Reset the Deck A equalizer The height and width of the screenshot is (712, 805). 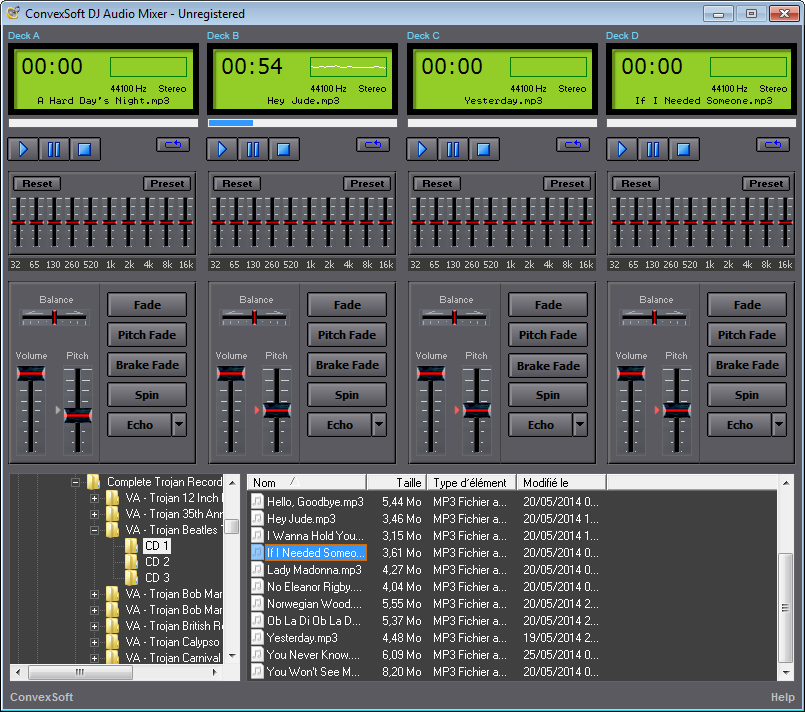pyautogui.click(x=37, y=183)
